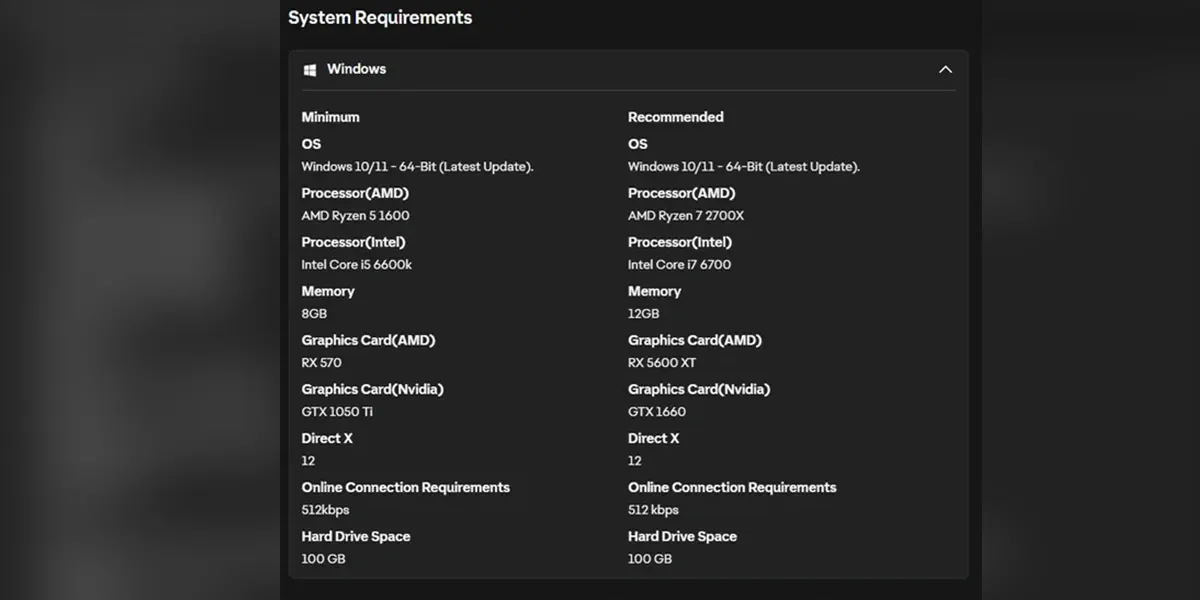
Task: Click the AMD Ryzen 5 1600 value
Action: tap(355, 215)
